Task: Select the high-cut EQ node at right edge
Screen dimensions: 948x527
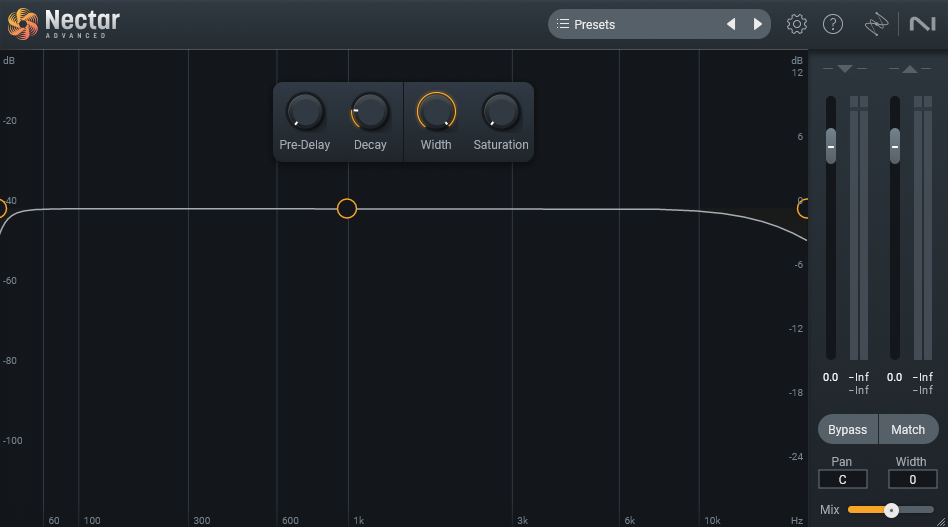Action: pos(803,209)
